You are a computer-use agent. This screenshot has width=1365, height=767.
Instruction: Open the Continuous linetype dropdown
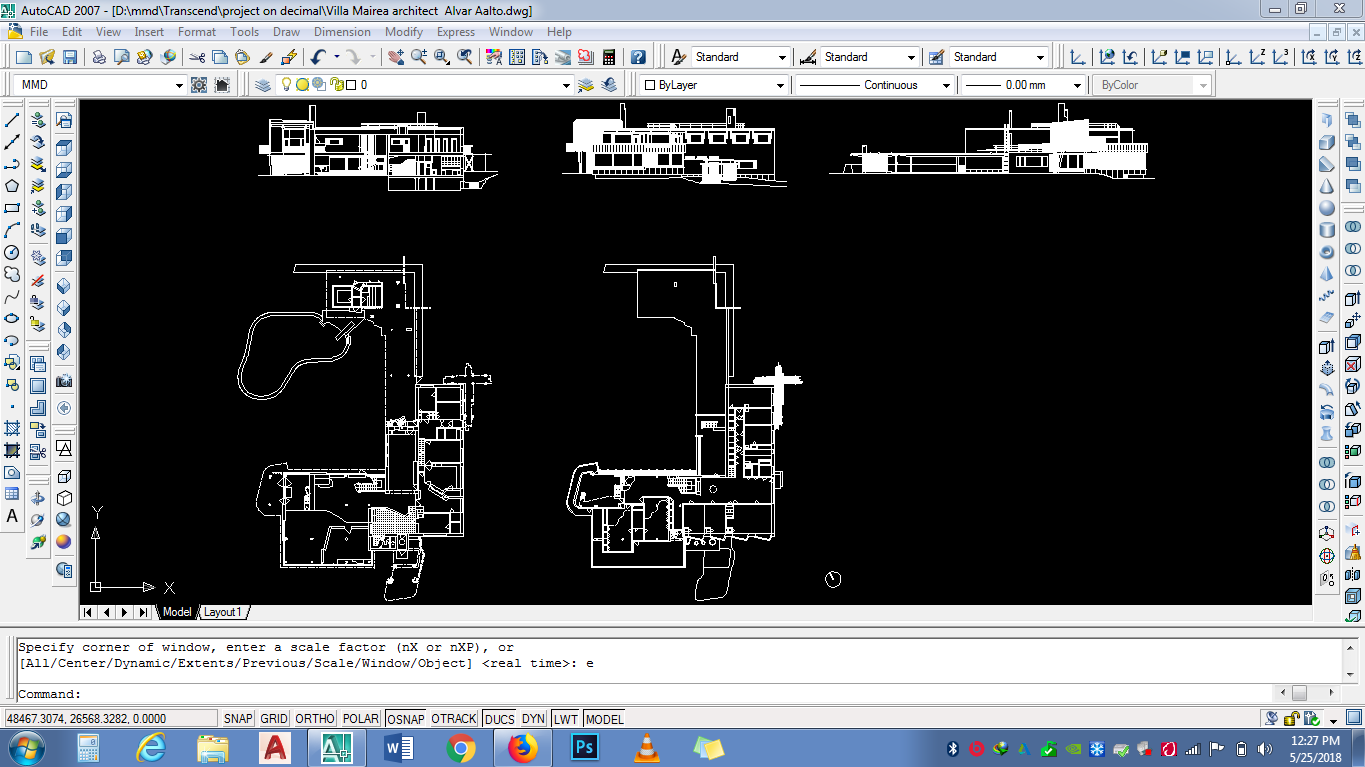coord(946,85)
